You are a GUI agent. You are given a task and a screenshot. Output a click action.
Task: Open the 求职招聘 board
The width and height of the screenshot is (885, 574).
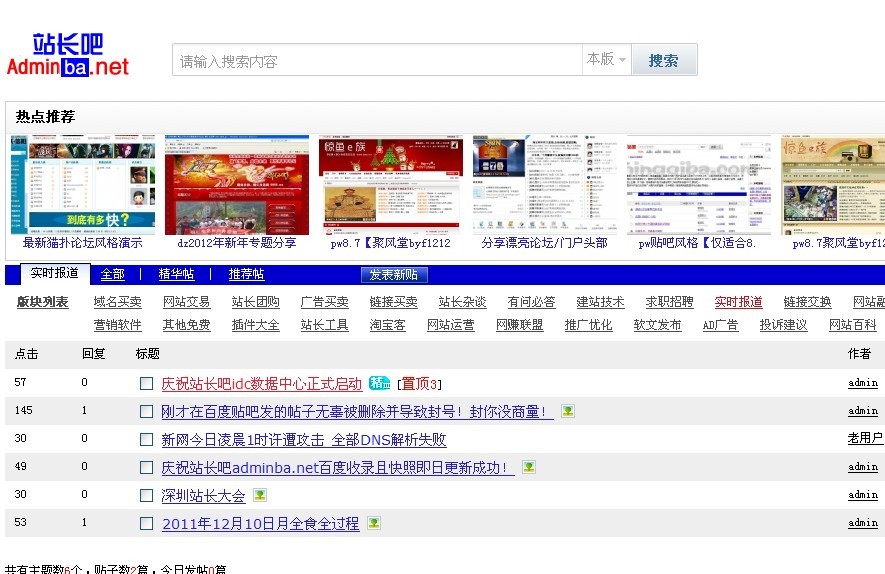669,302
